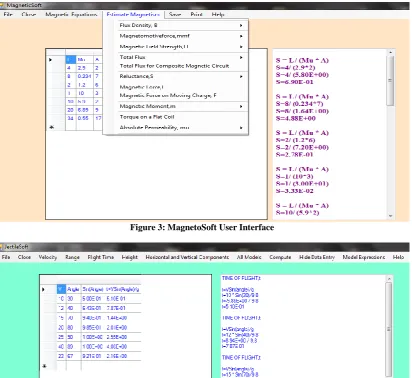Select Torque on a Flat Coil
The width and height of the screenshot is (412, 378).
pyautogui.click(x=147, y=117)
